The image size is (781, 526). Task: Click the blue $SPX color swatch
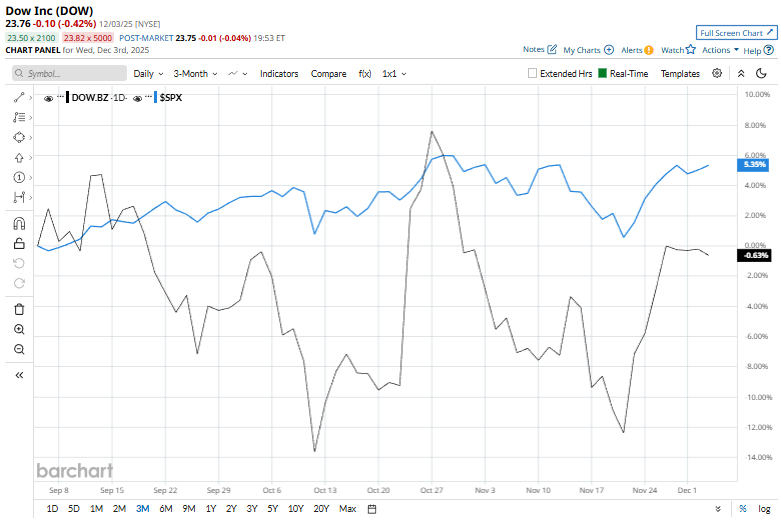click(155, 97)
